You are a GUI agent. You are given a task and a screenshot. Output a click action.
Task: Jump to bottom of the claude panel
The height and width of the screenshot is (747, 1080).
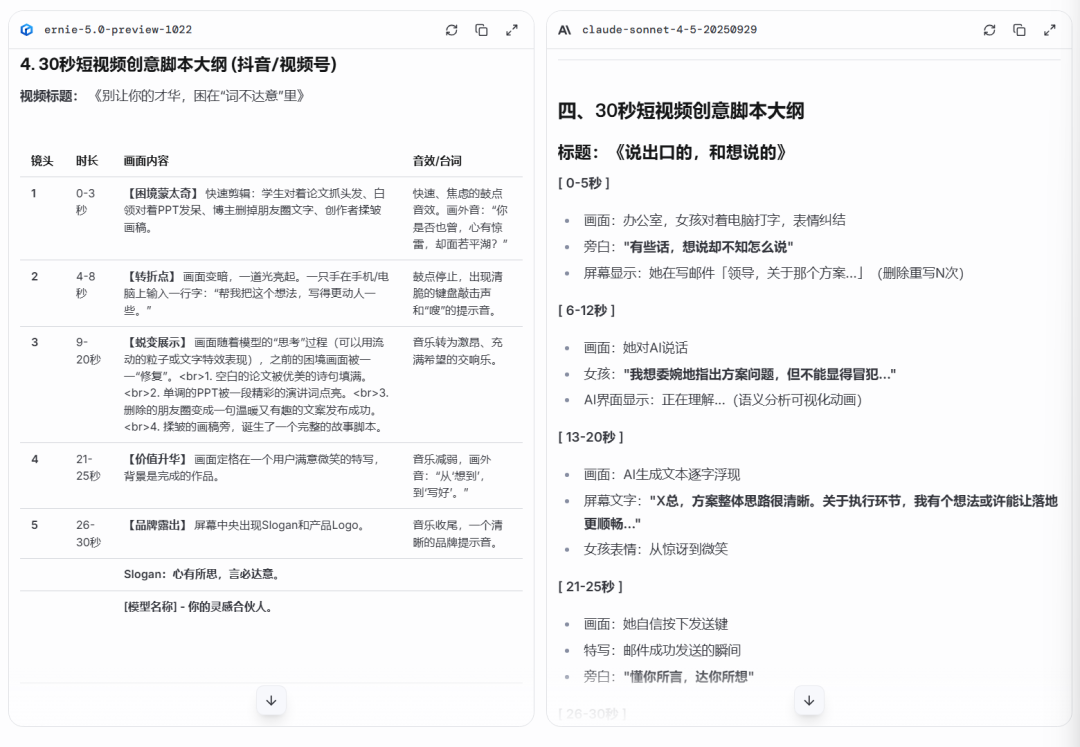click(x=809, y=700)
